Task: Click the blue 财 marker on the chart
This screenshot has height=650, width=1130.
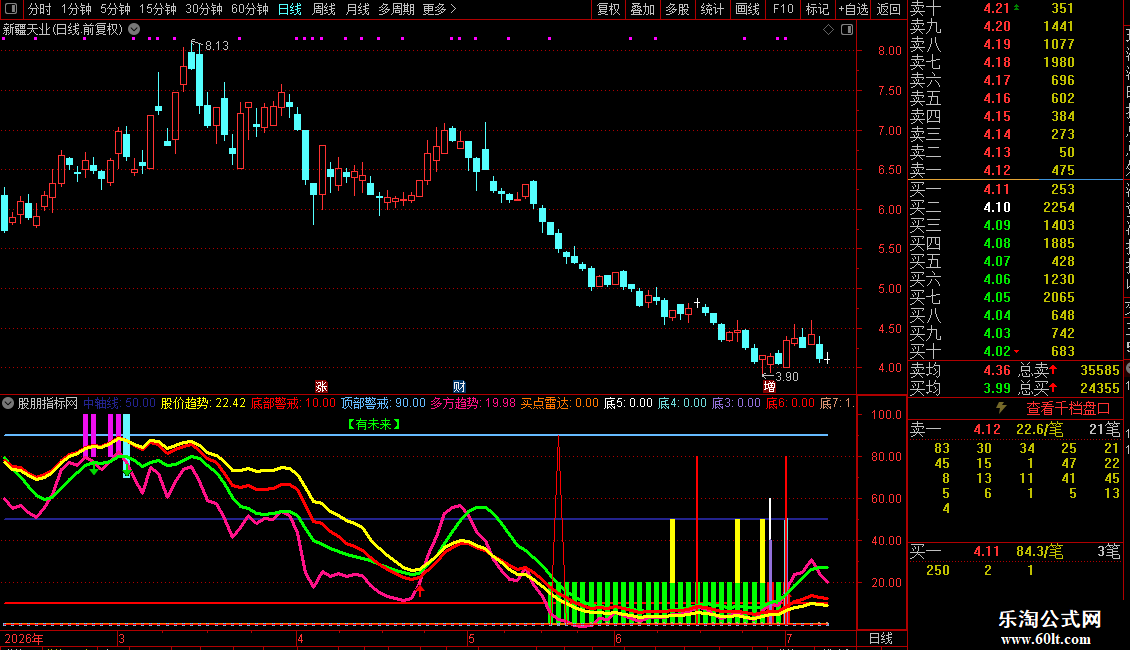Action: coord(459,387)
